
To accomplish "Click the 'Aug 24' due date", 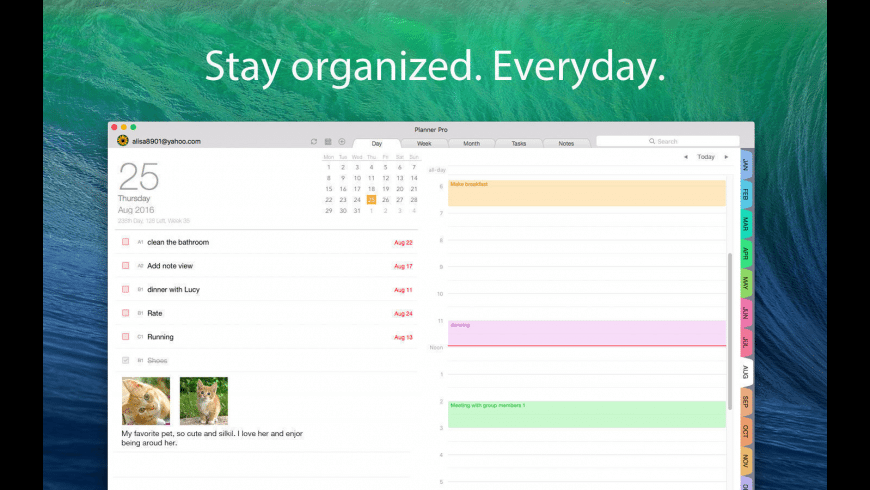I will 403,314.
